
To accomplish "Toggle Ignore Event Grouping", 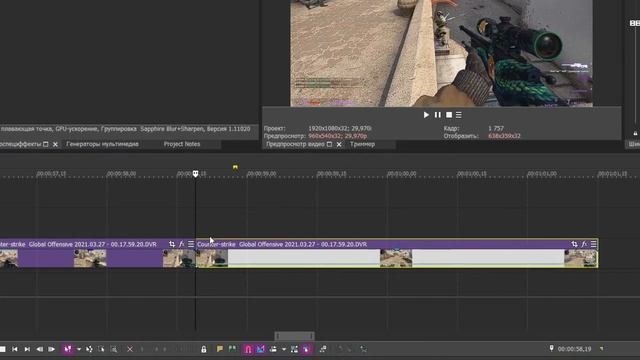I will pyautogui.click(x=307, y=349).
